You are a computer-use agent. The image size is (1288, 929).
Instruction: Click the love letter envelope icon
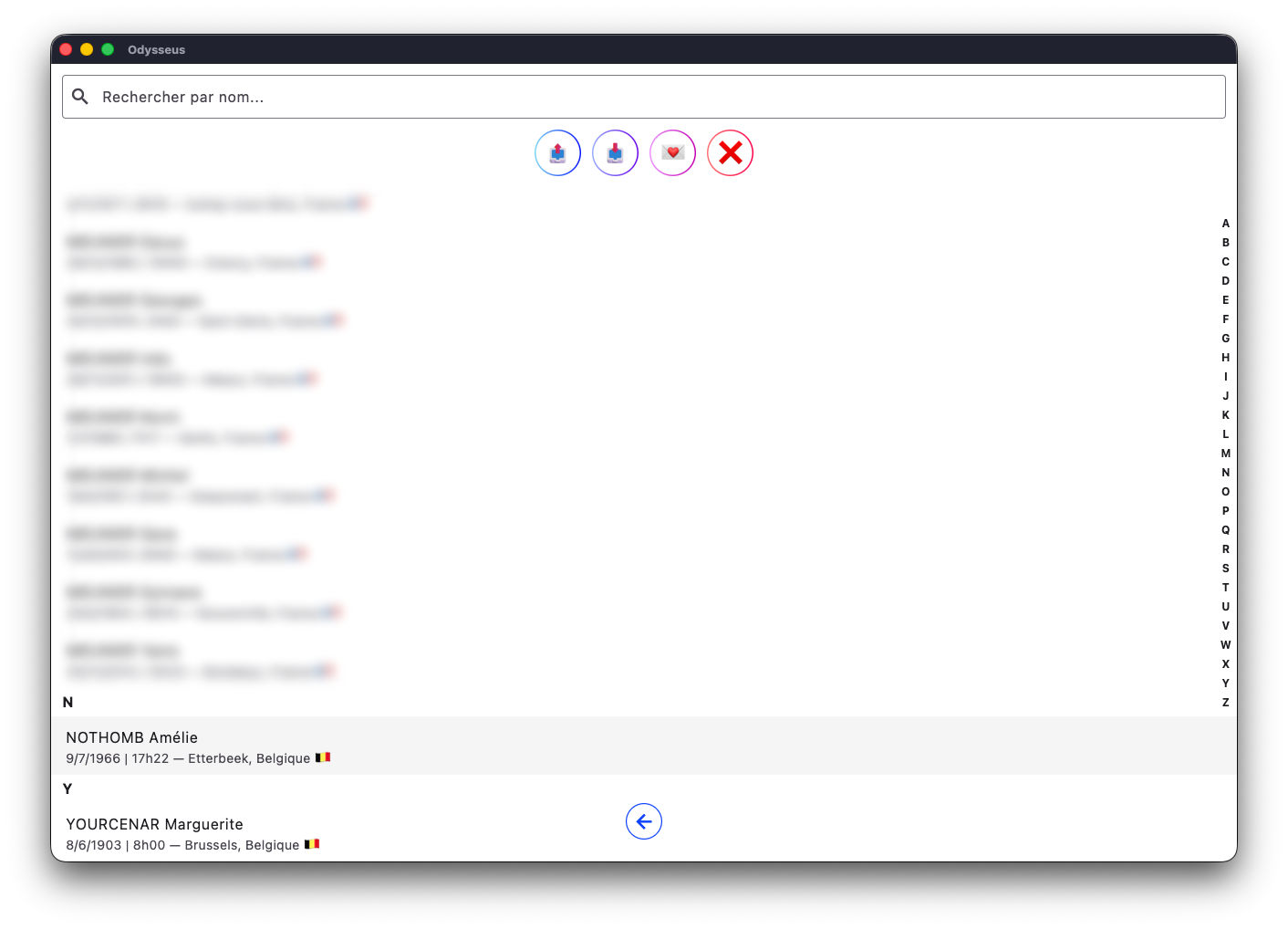pos(672,153)
